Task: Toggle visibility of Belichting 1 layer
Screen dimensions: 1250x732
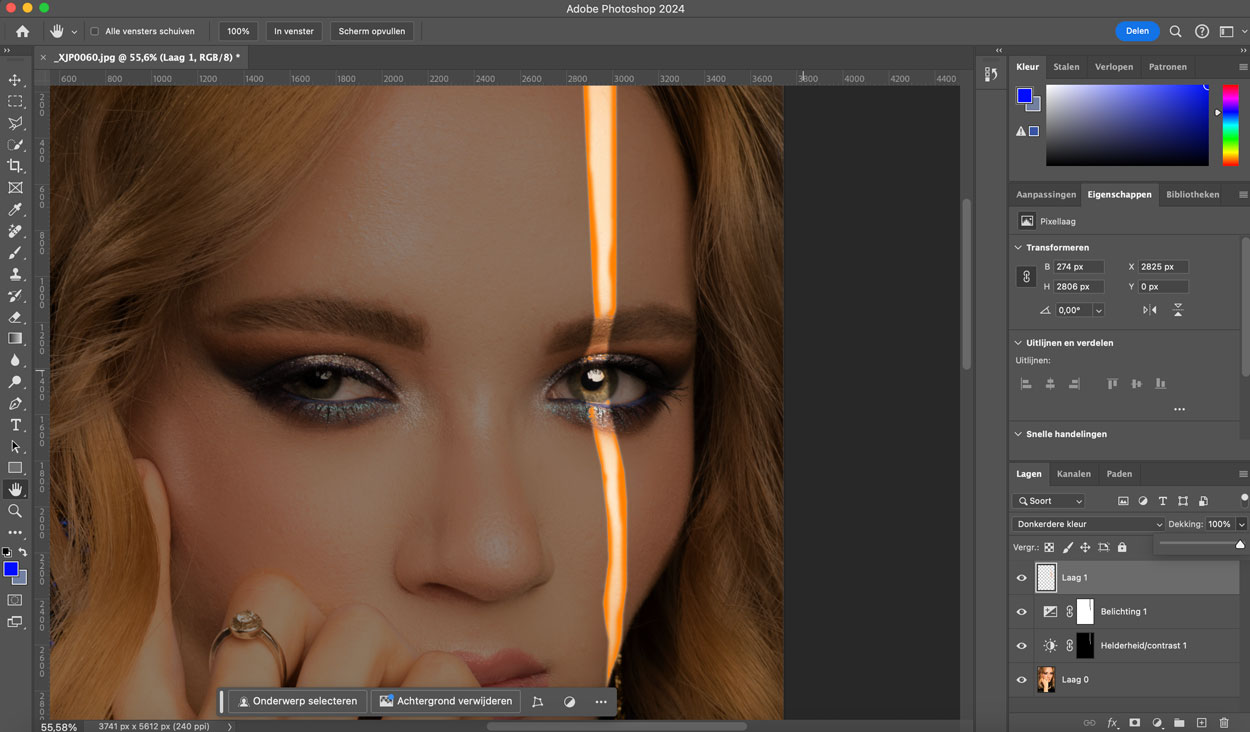Action: point(1021,612)
